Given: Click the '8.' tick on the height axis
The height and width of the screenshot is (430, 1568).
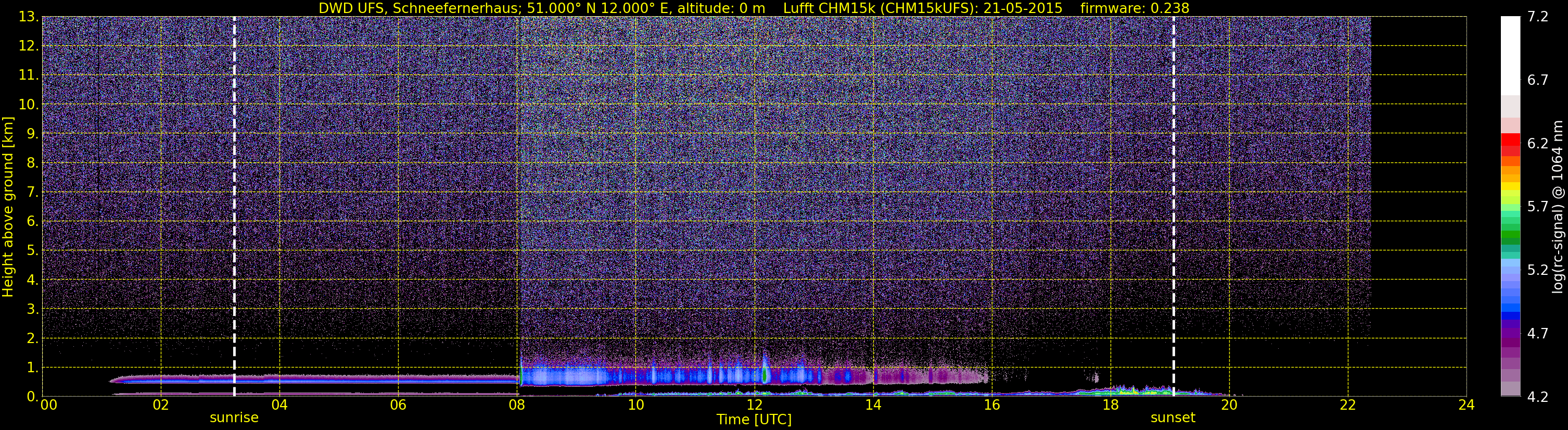Looking at the screenshot, I should point(32,162).
